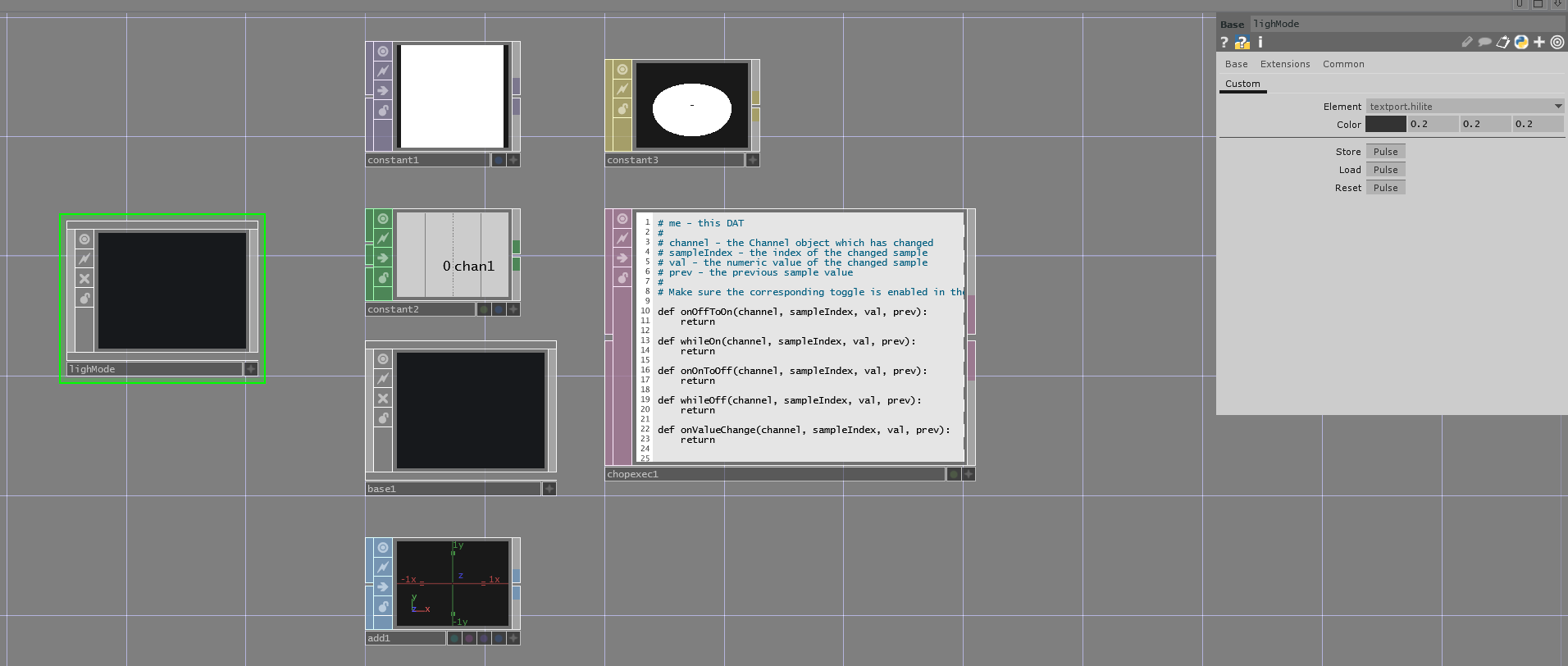Expand plus button on lighMode node
Viewport: 1568px width, 666px height.
coord(251,369)
